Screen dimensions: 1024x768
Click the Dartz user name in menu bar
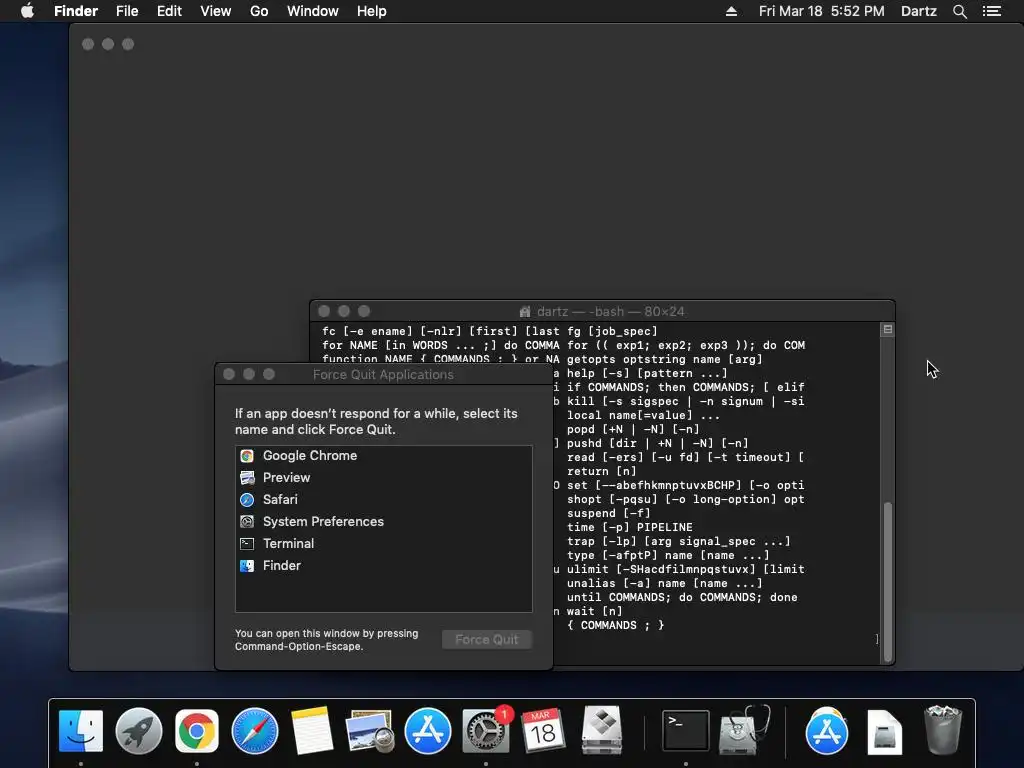919,11
